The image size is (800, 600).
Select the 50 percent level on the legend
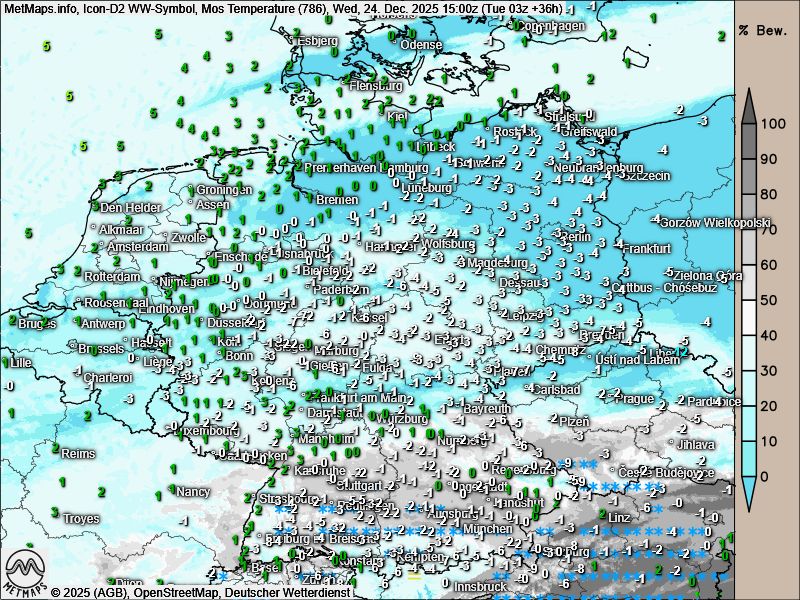pos(771,300)
